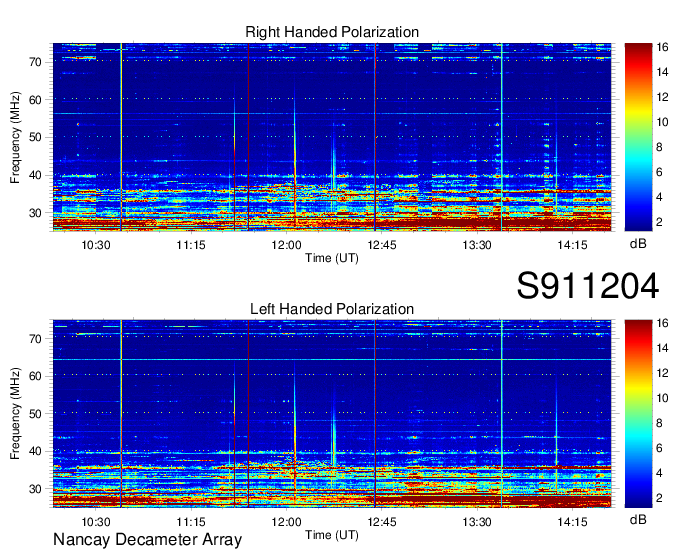Click the 70 MHz tick label on upper plot
The height and width of the screenshot is (552, 680).
click(x=36, y=62)
